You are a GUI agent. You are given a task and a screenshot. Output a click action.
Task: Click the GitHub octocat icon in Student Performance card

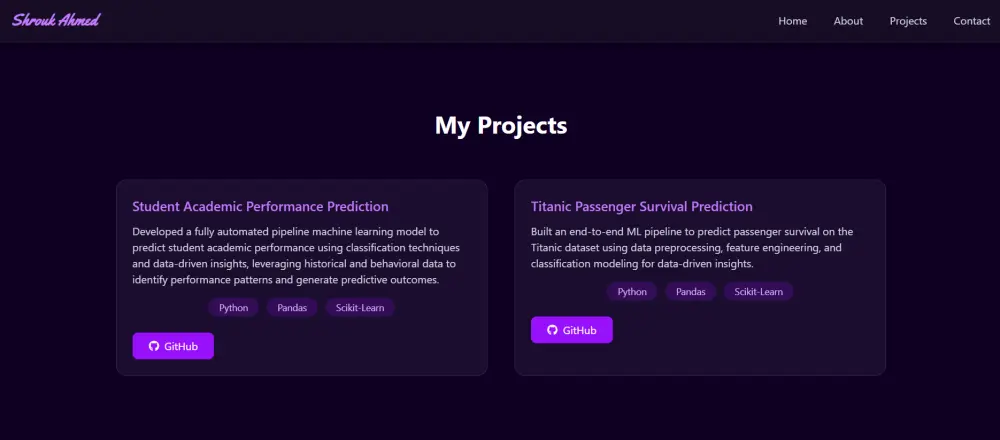pos(154,346)
